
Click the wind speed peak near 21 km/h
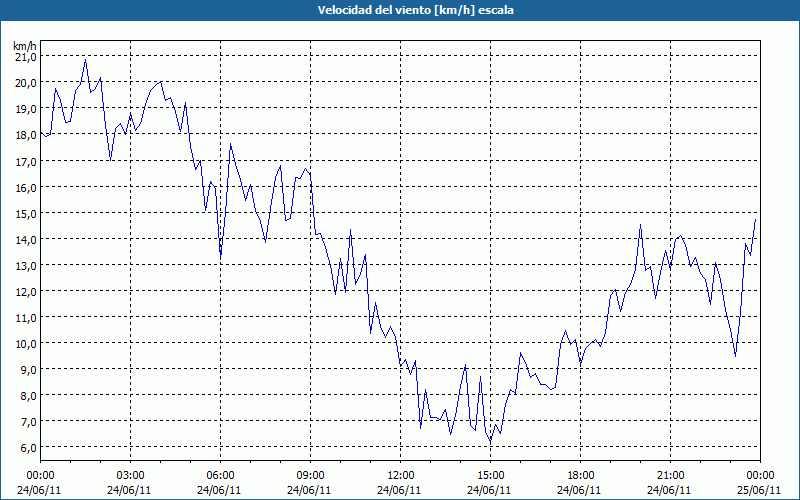pyautogui.click(x=85, y=60)
